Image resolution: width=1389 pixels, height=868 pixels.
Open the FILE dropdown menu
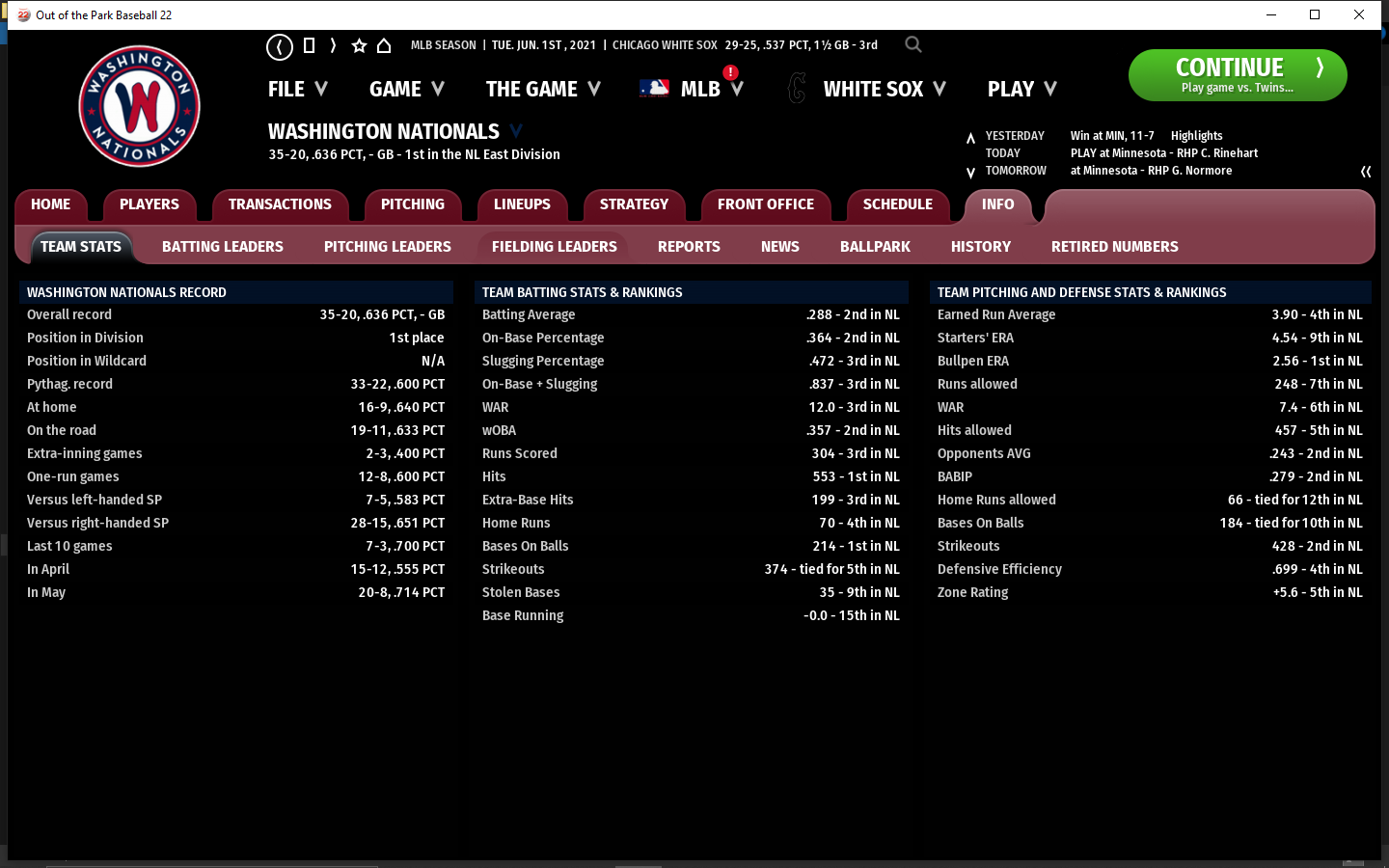297,89
